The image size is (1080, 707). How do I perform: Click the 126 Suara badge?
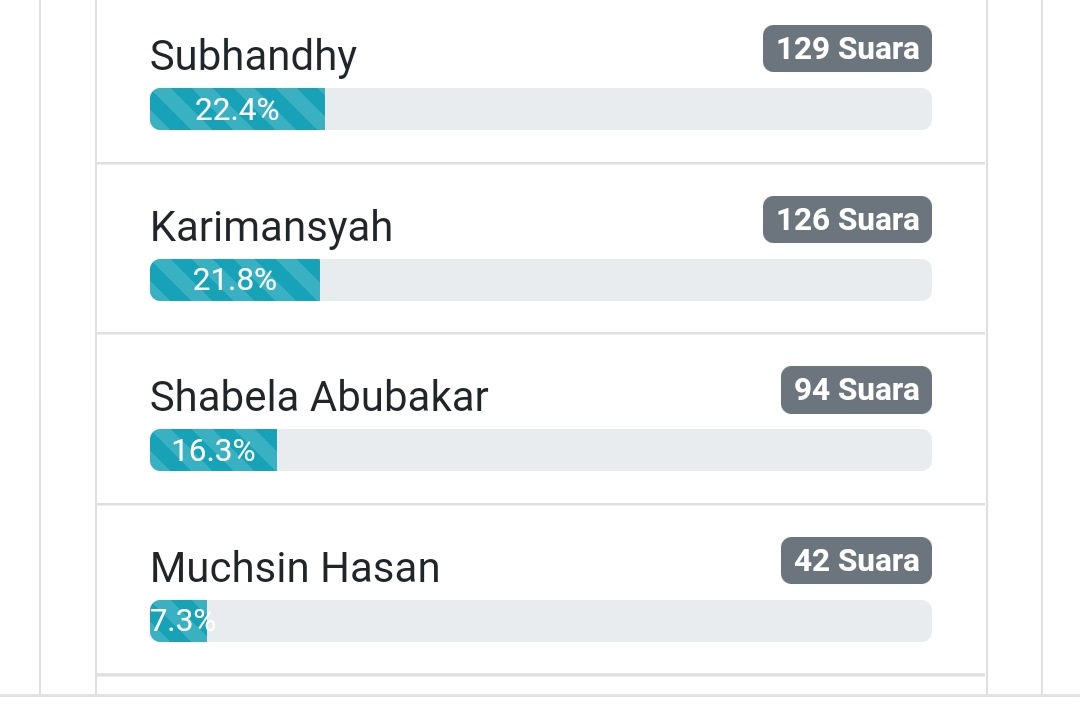pyautogui.click(x=847, y=220)
